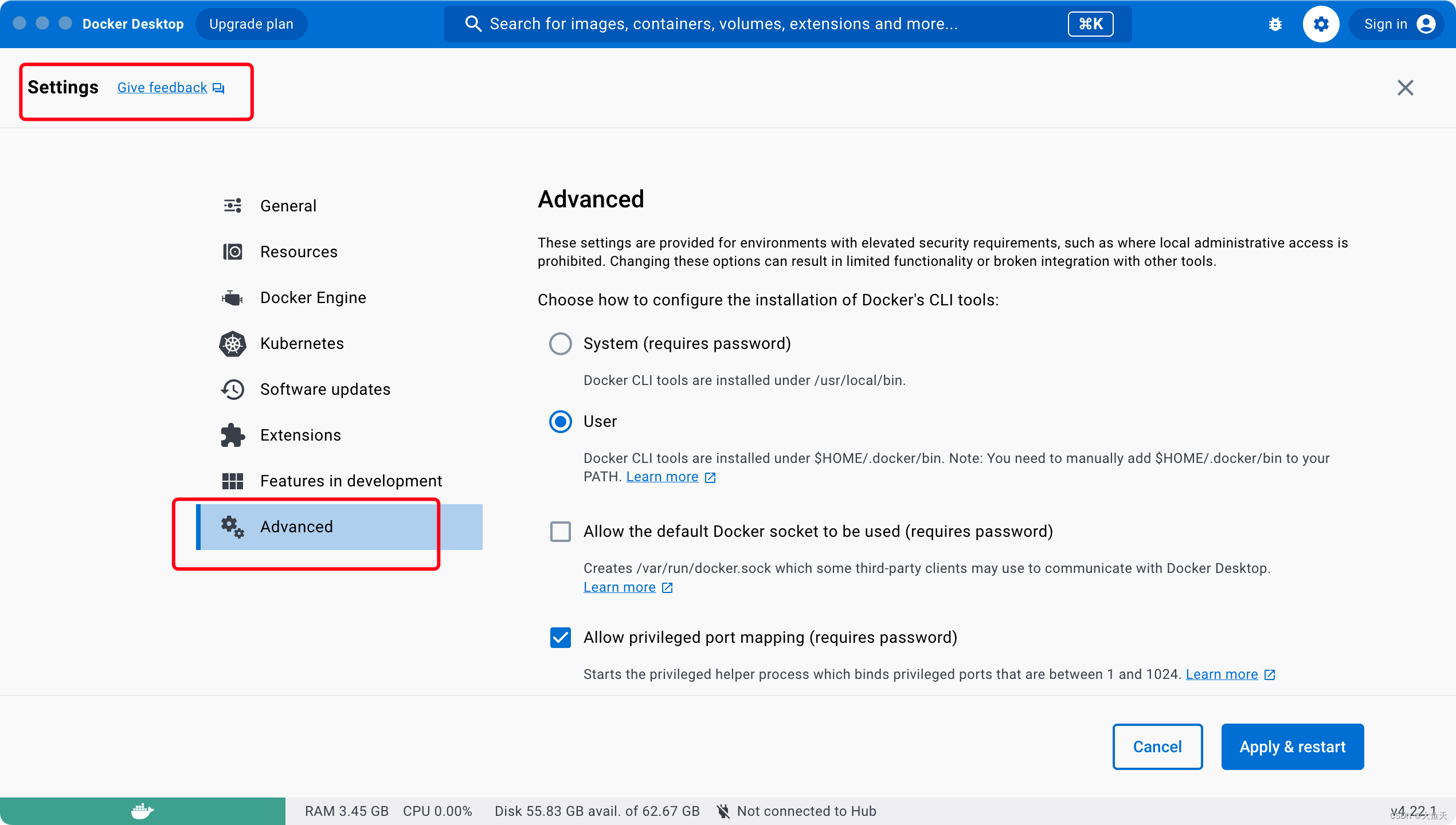Click the Apply & restart button
Viewport: 1456px width, 825px height.
1292,747
